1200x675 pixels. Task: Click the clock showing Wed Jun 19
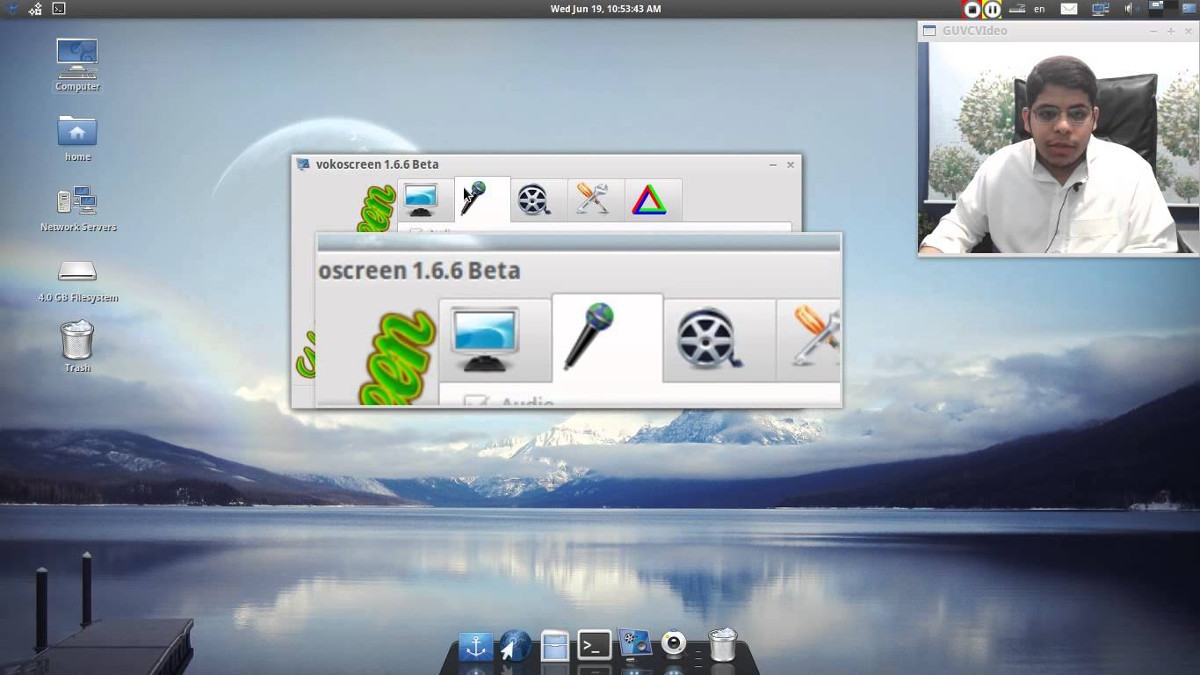click(x=606, y=9)
